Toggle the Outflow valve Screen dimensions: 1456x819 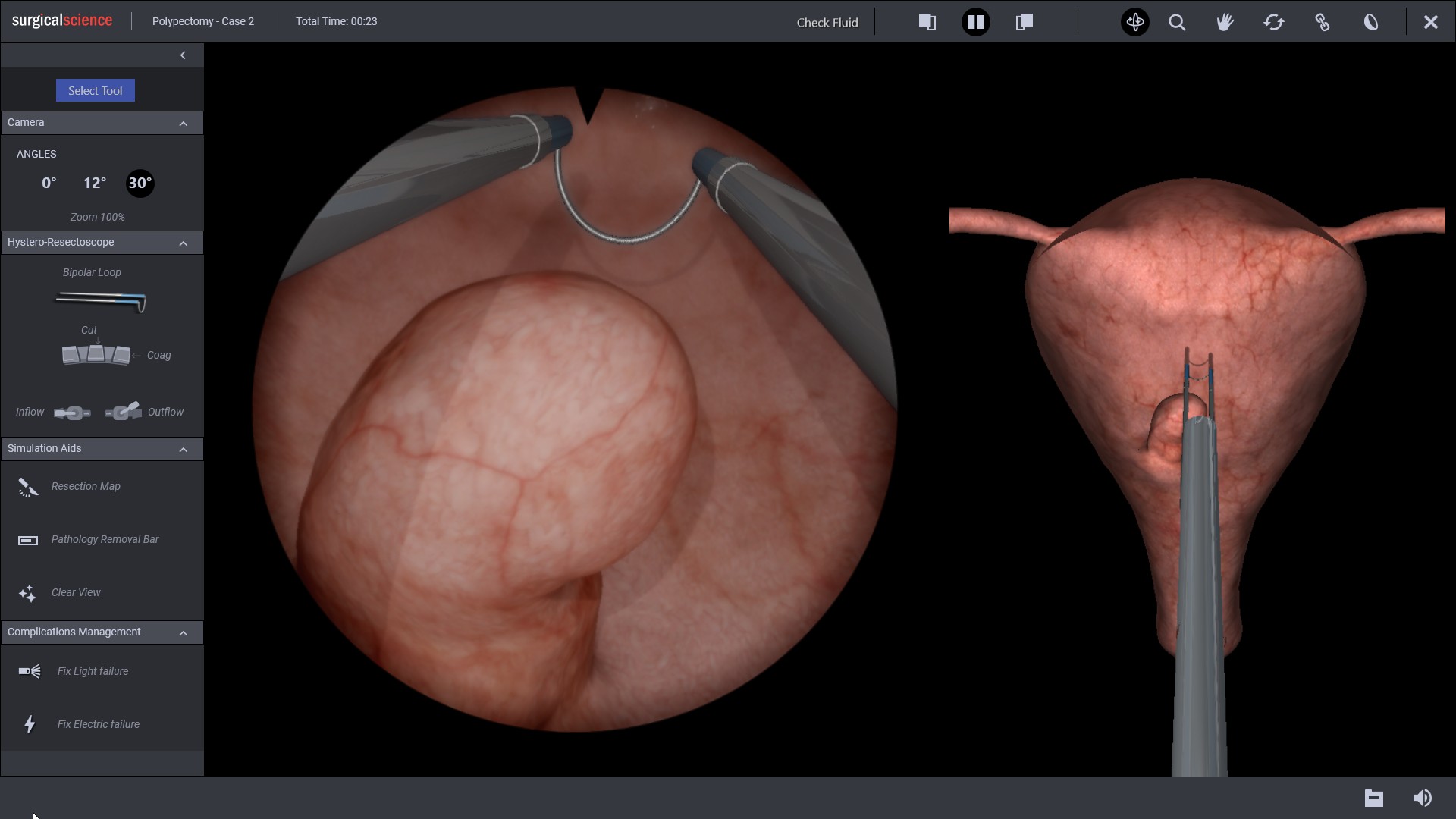pos(123,411)
